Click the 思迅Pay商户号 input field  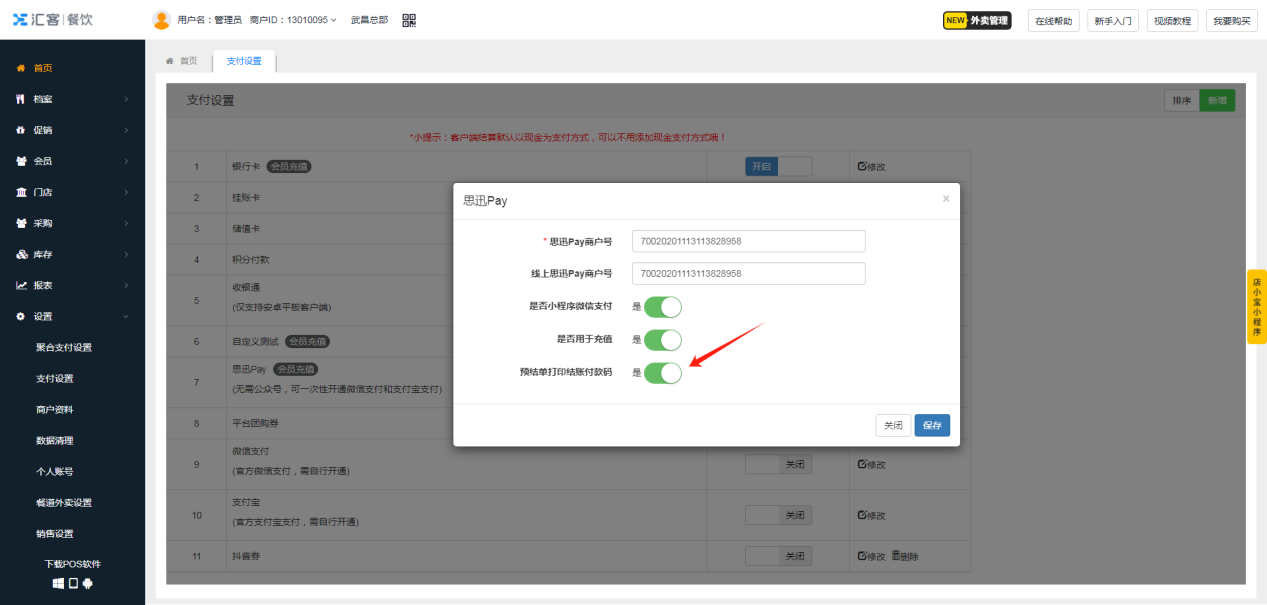point(748,240)
